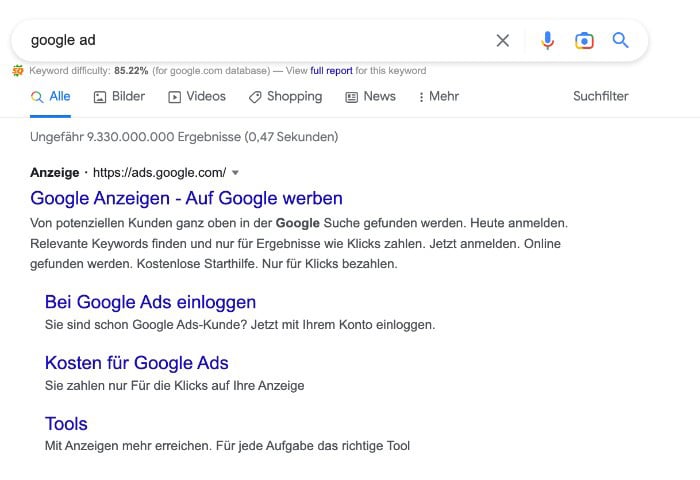Open image search with the camera icon
This screenshot has width=700, height=480.
click(584, 41)
